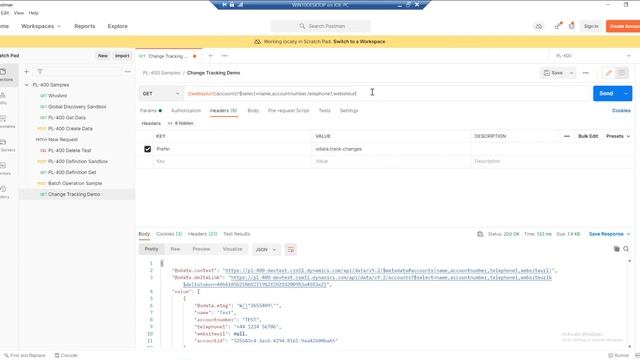Viewport: 640px width, 360px height.
Task: Click the Save button
Action: (553, 73)
